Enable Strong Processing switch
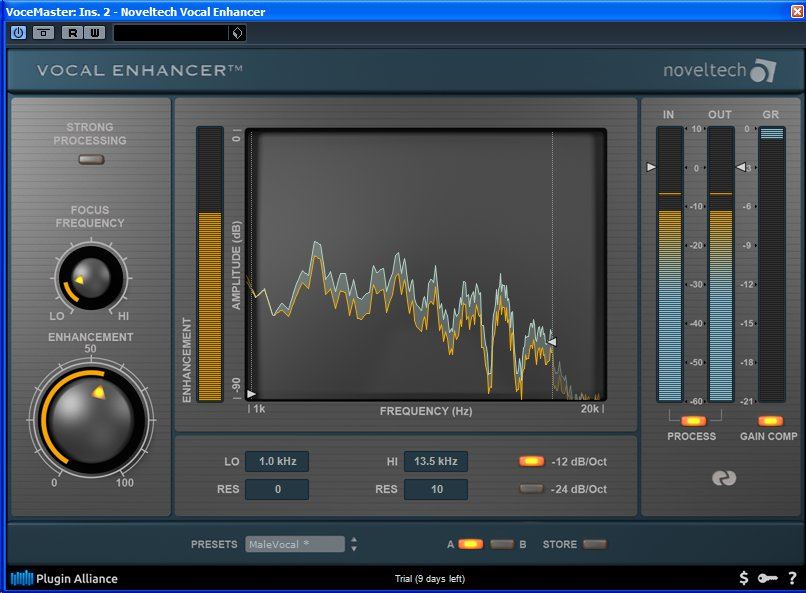Viewport: 806px width, 593px height. coord(91,159)
